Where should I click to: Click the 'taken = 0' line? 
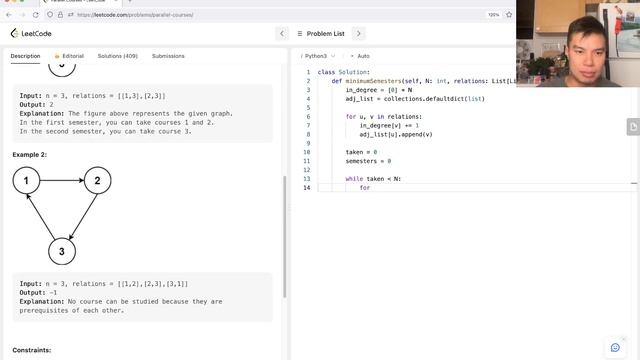pyautogui.click(x=361, y=152)
